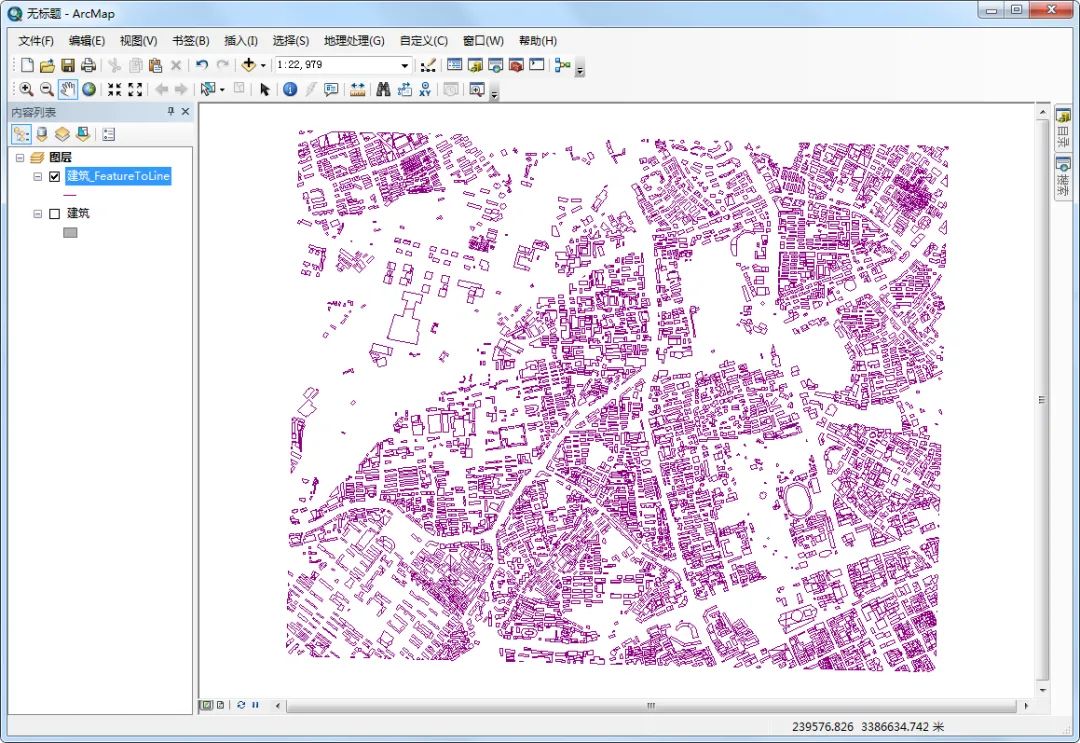Collapse the 建筑 layer legend
The width and height of the screenshot is (1080, 743).
[x=38, y=214]
